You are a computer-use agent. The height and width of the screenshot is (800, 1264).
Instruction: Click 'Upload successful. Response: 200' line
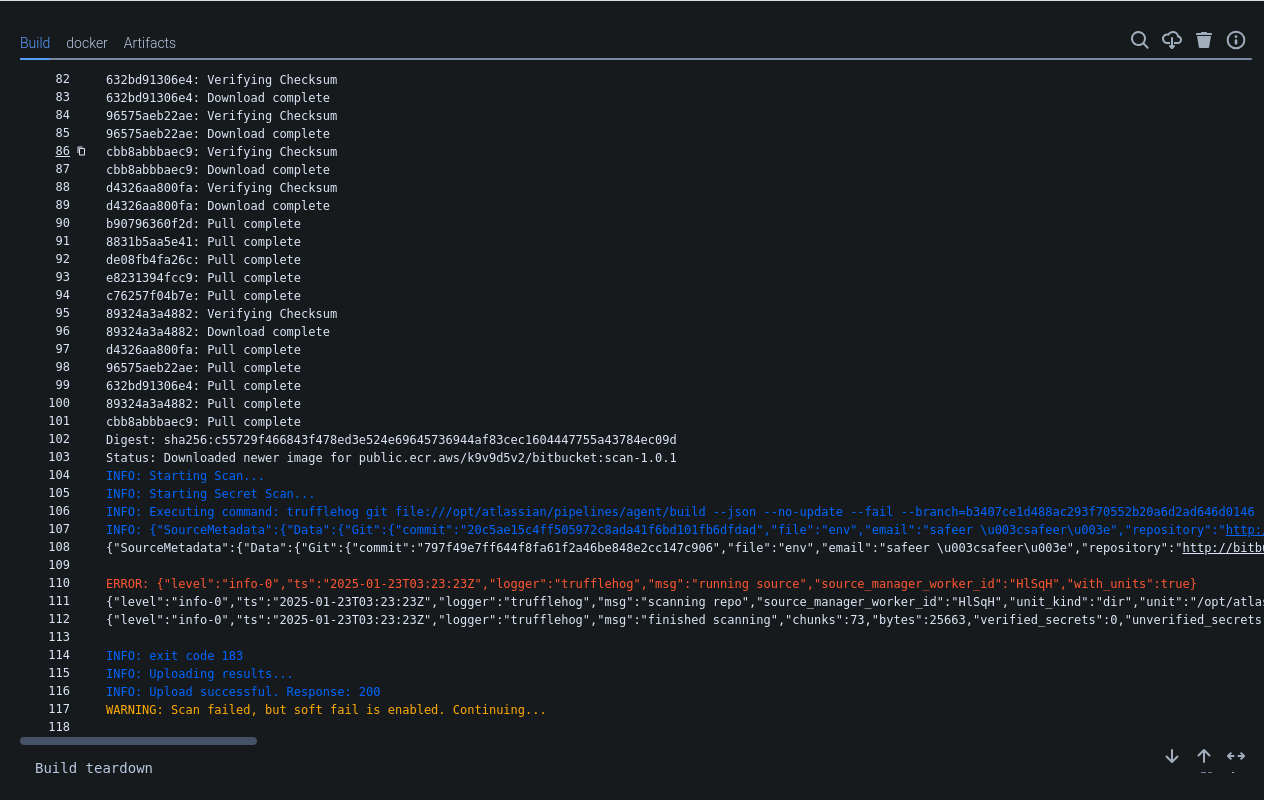(x=243, y=692)
